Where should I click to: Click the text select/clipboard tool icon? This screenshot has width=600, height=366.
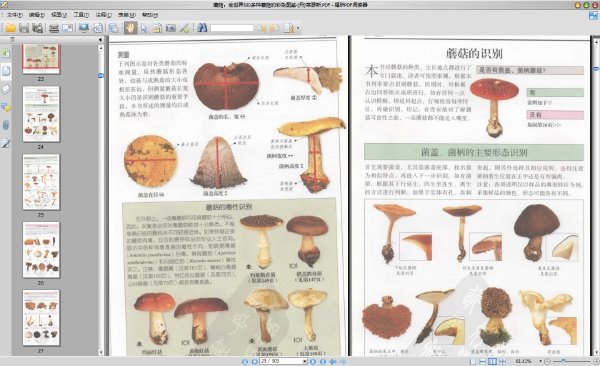(157, 28)
